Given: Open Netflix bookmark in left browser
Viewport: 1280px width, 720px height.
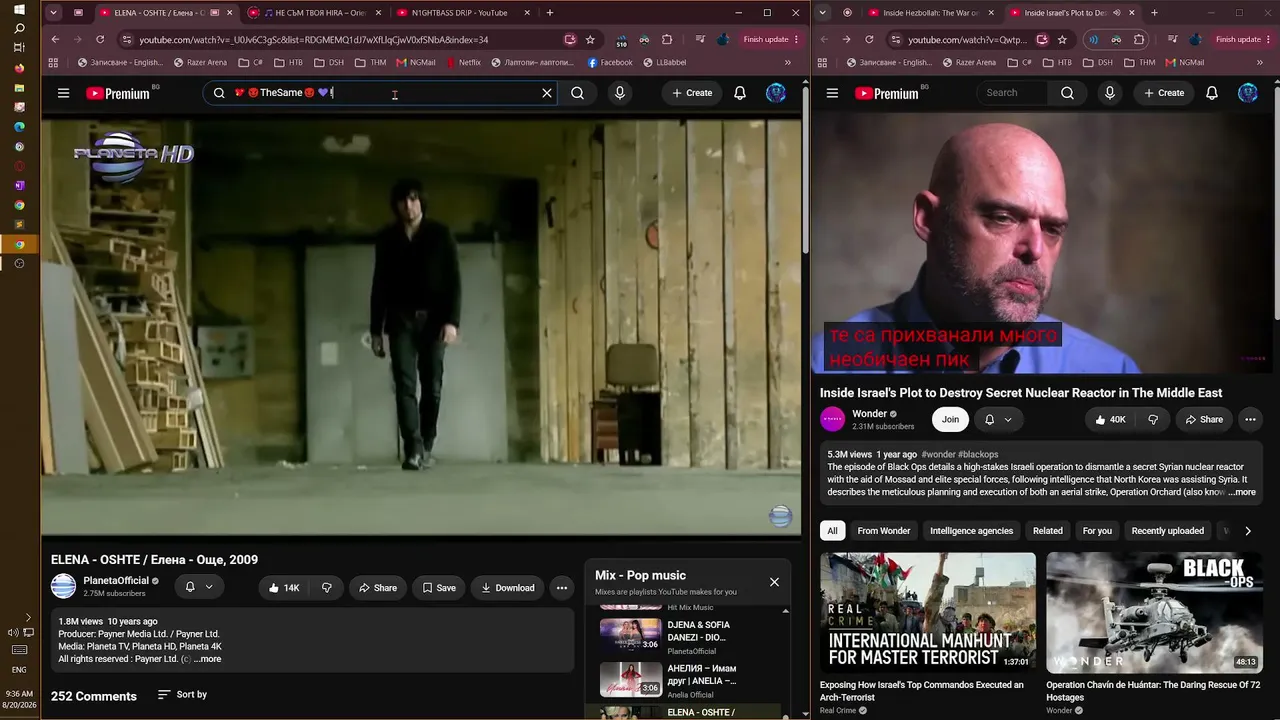Looking at the screenshot, I should click(x=463, y=62).
